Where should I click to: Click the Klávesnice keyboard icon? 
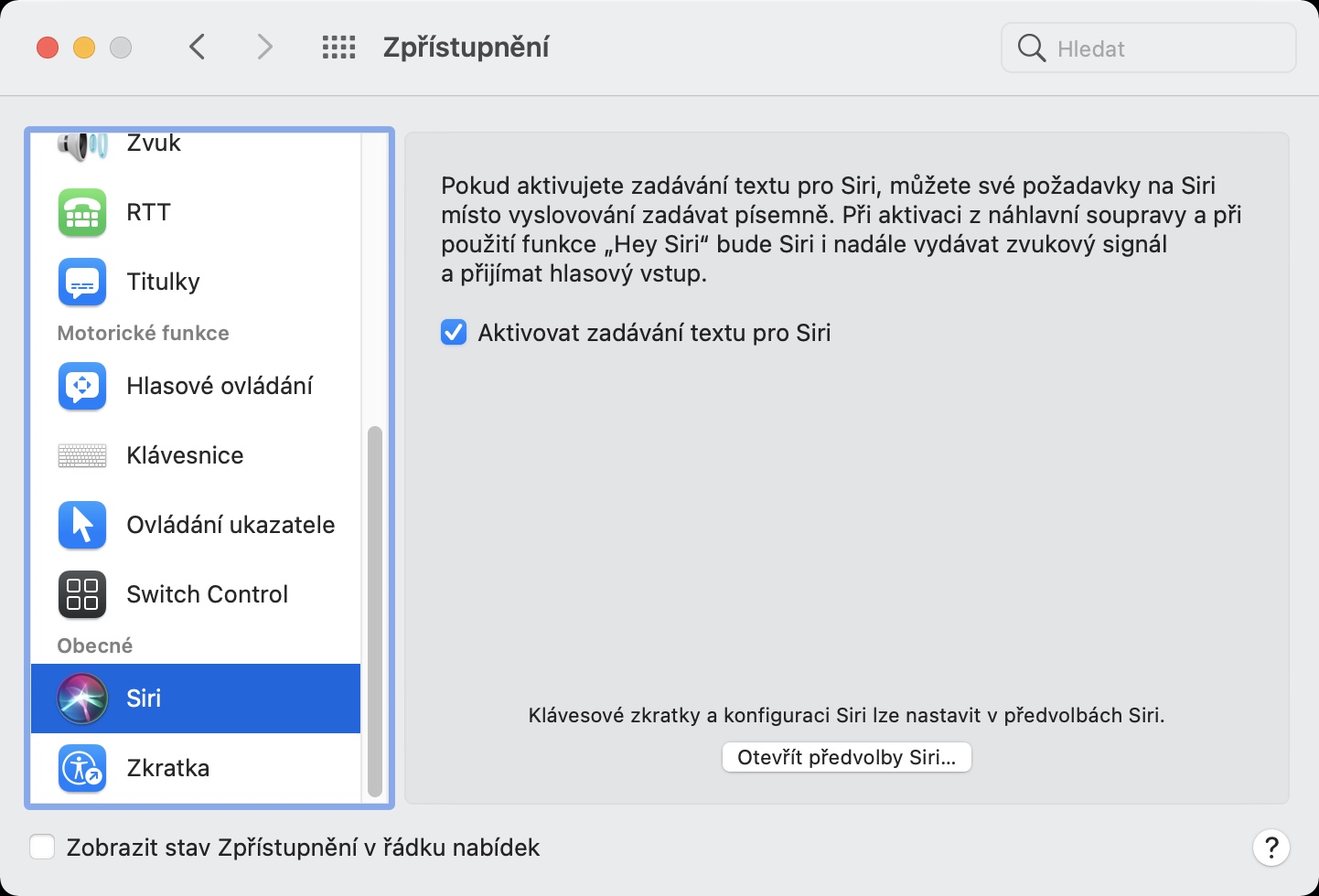[x=82, y=455]
